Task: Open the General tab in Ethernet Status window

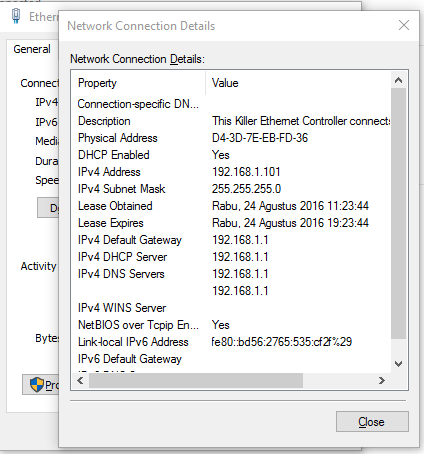Action: (32, 49)
